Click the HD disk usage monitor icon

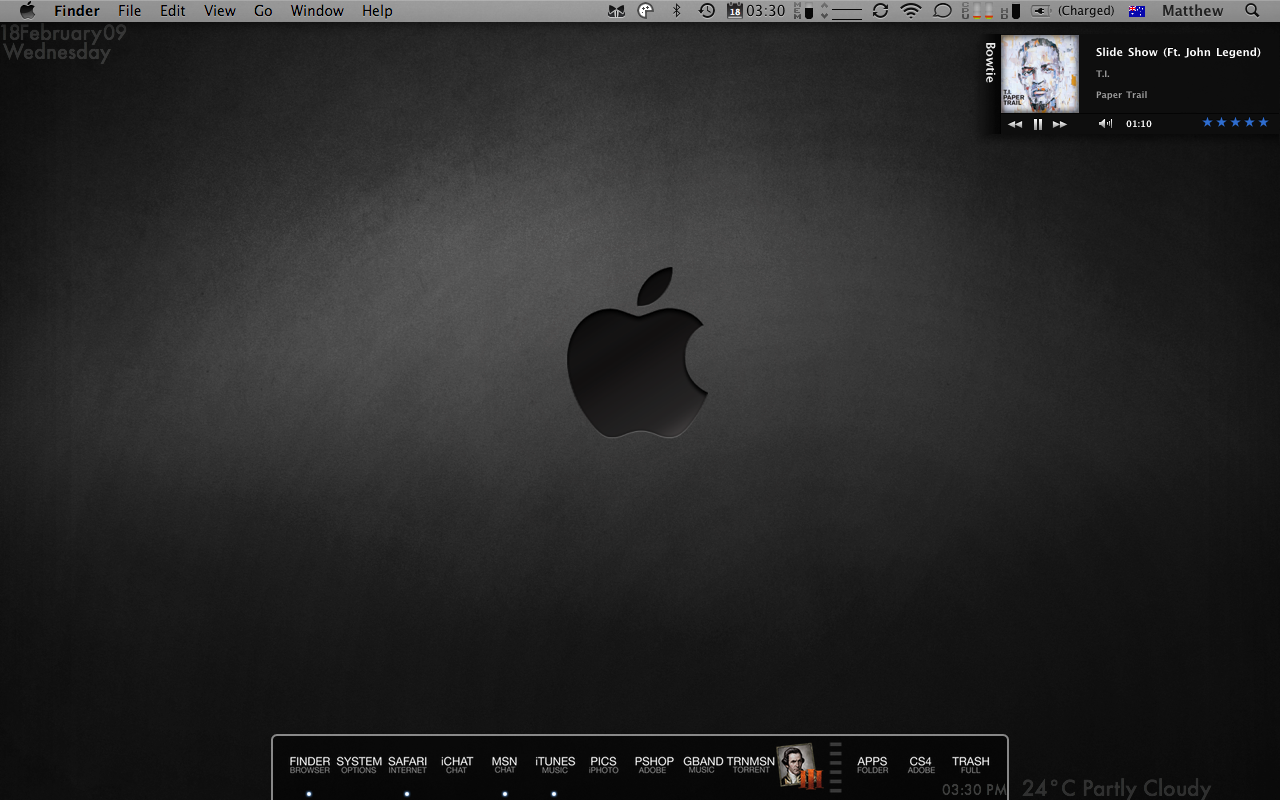[x=1011, y=11]
